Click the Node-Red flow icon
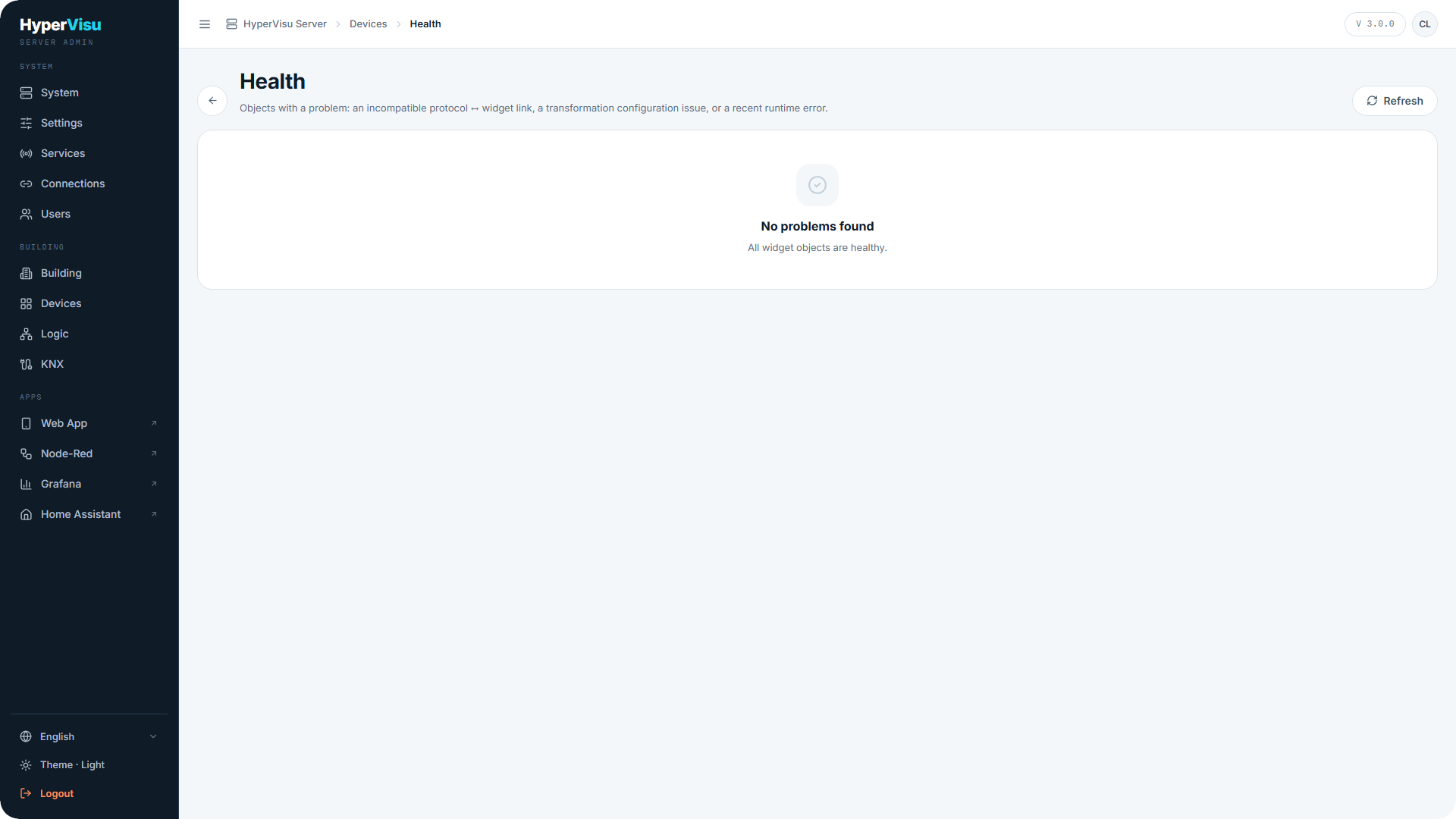This screenshot has width=1456, height=819. tap(26, 453)
